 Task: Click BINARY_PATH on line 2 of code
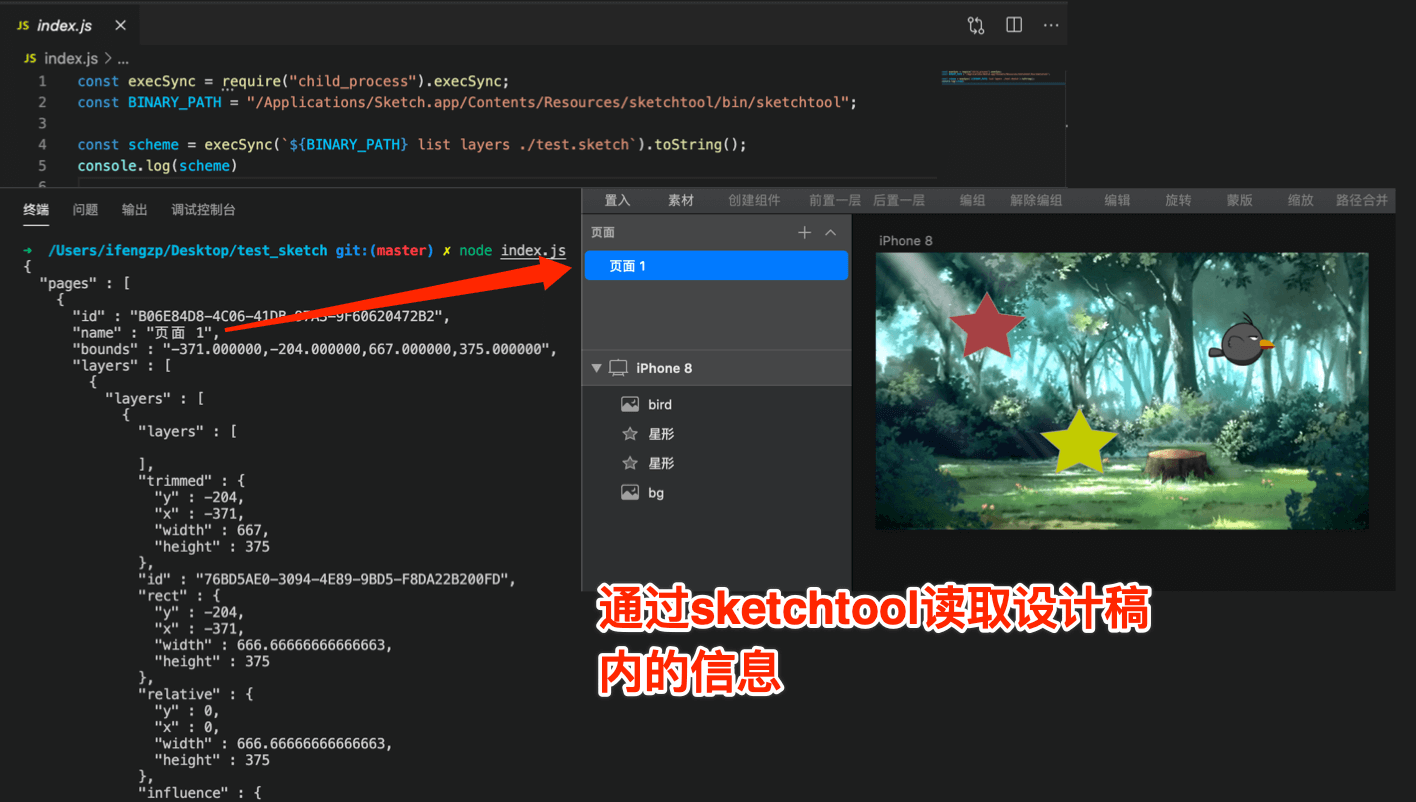point(177,102)
